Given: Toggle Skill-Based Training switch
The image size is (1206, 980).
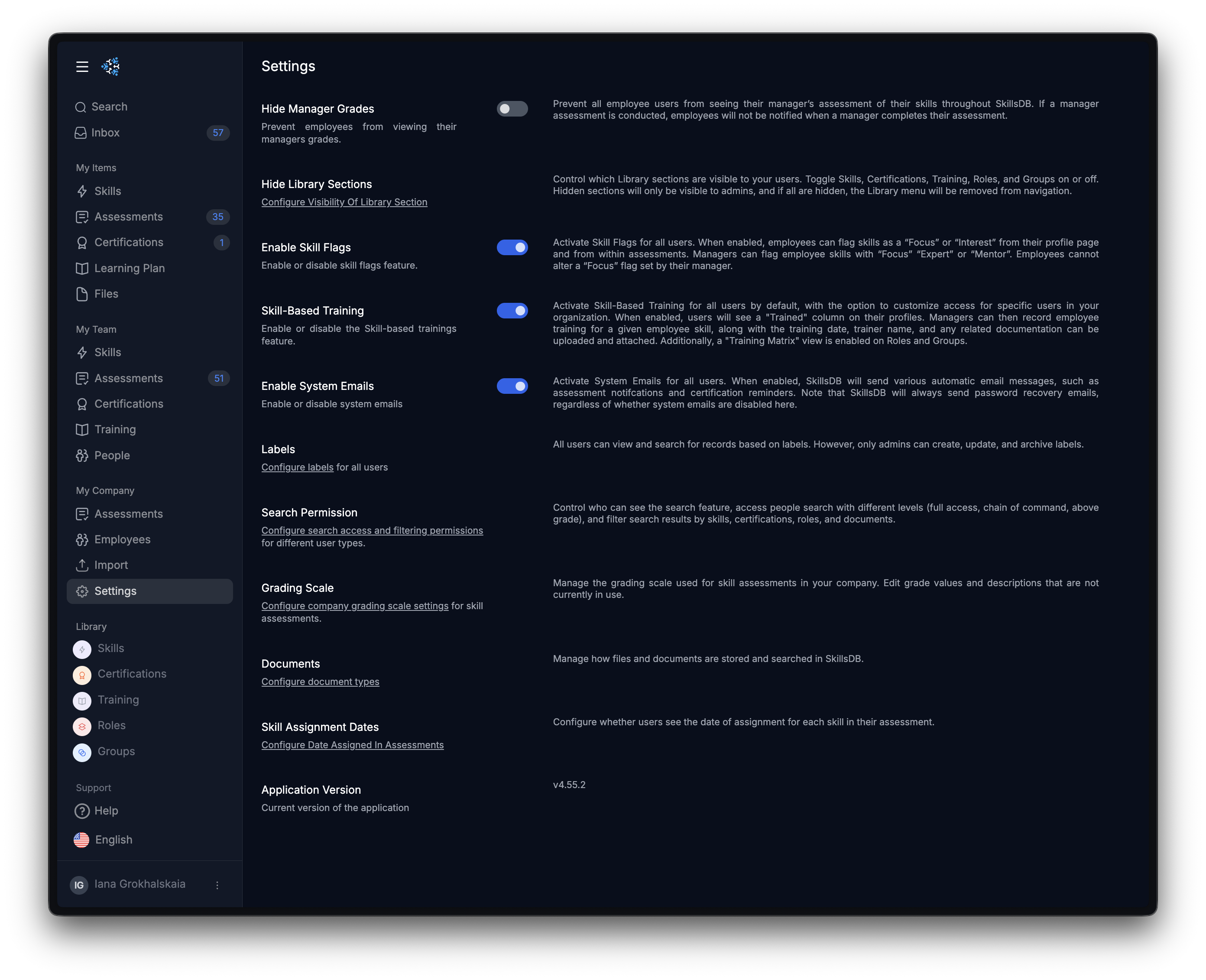Looking at the screenshot, I should coord(512,311).
